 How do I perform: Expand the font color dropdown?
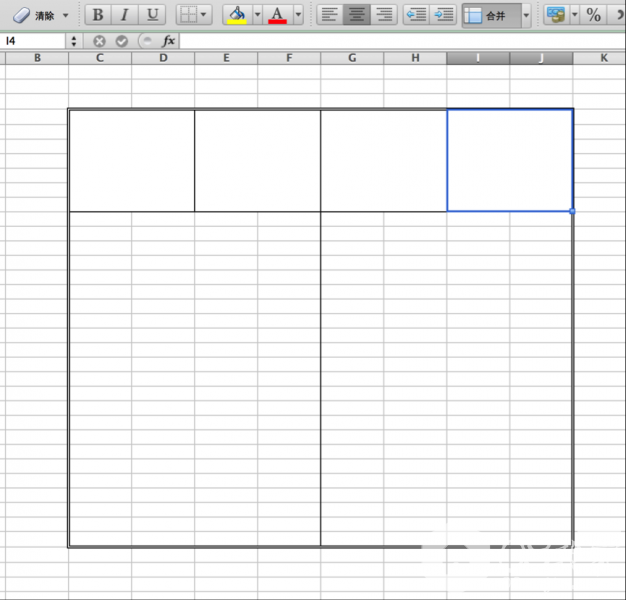click(298, 16)
